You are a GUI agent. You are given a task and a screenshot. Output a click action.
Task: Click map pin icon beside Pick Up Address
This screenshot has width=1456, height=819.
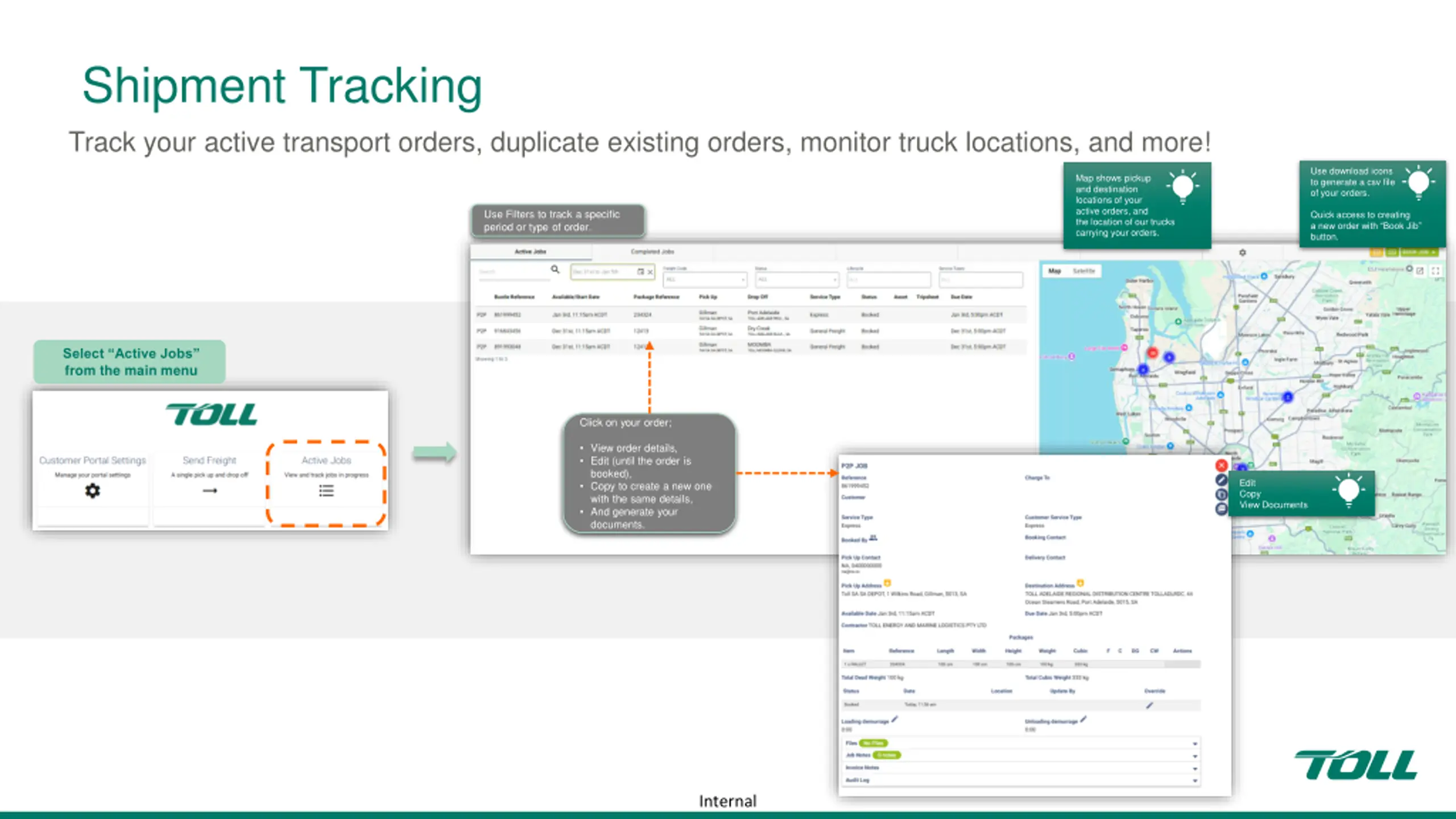887,583
